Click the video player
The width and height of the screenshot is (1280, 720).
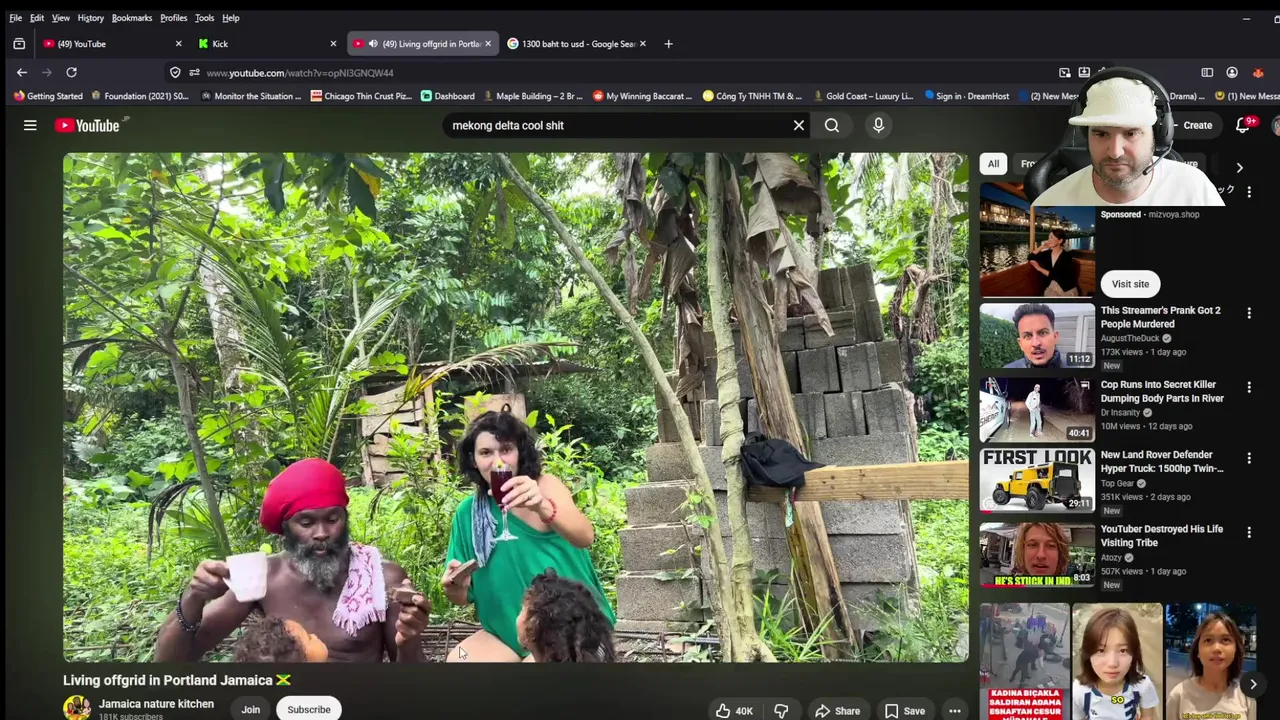pos(516,407)
